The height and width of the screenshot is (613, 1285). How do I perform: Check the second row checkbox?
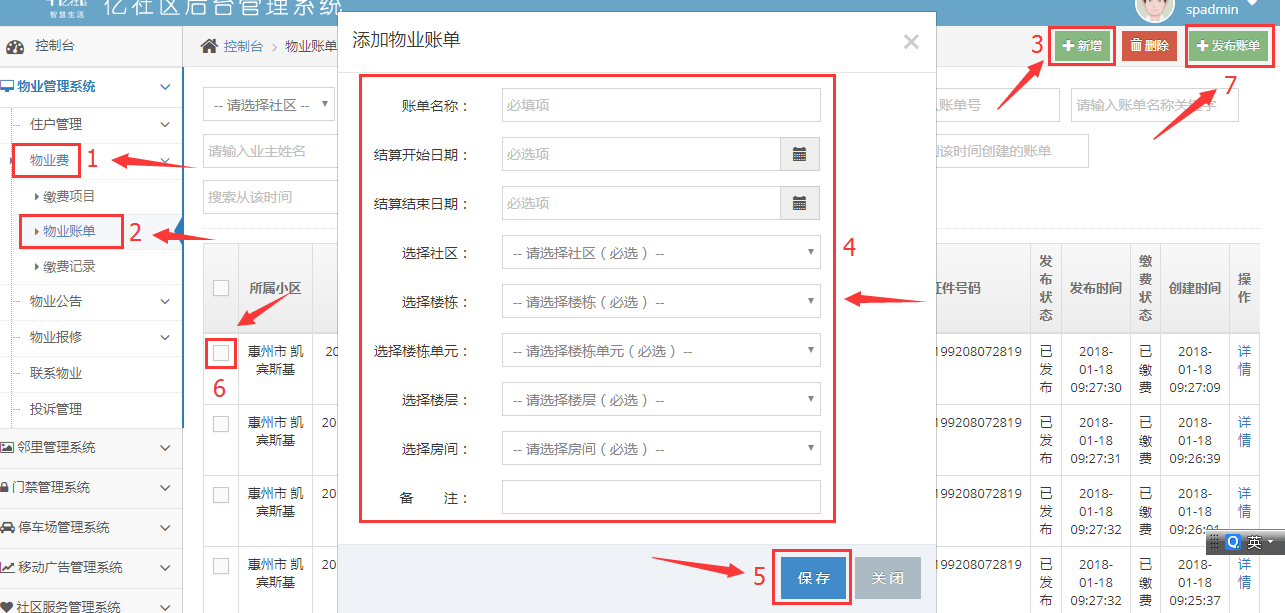point(221,424)
